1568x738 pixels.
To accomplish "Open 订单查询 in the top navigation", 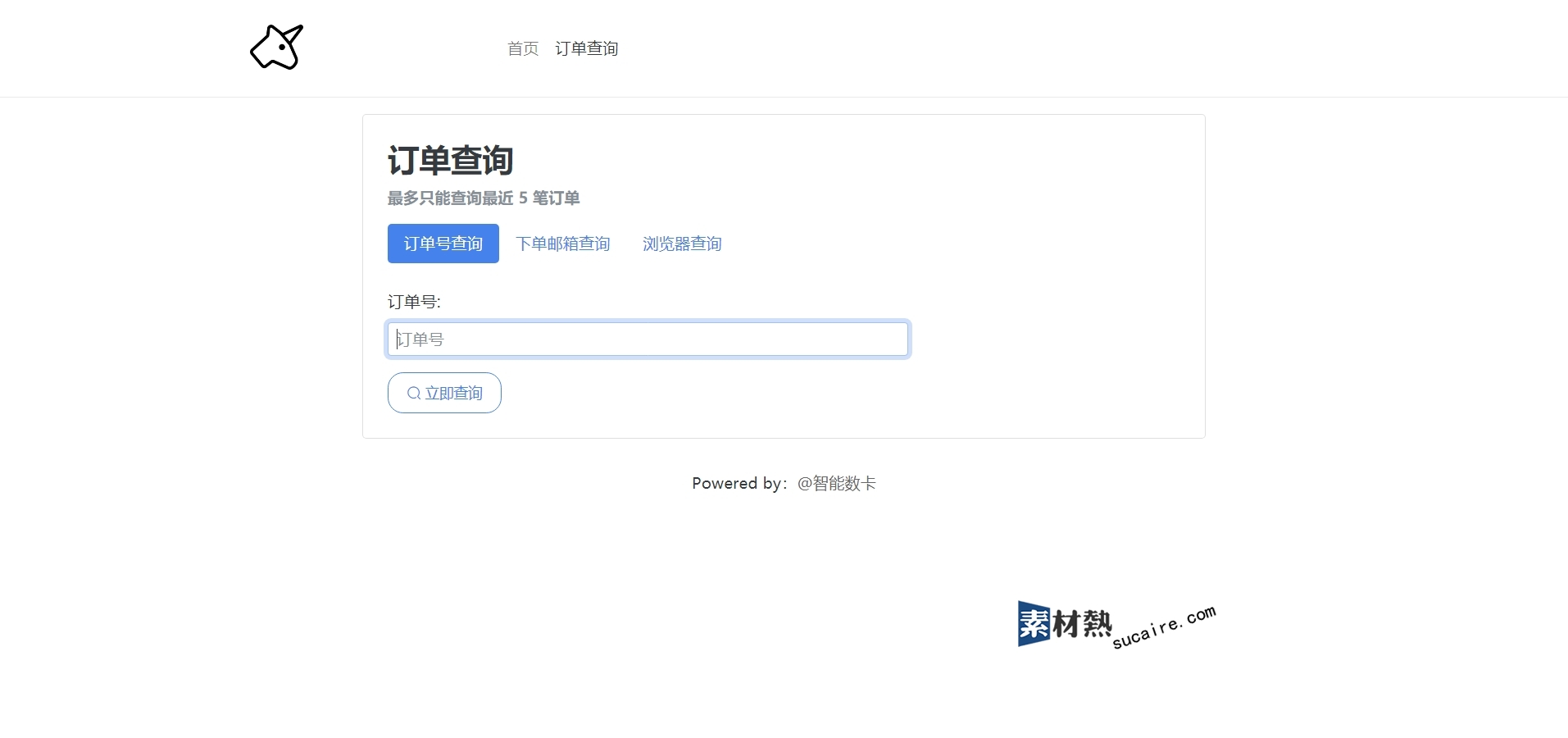I will click(586, 49).
